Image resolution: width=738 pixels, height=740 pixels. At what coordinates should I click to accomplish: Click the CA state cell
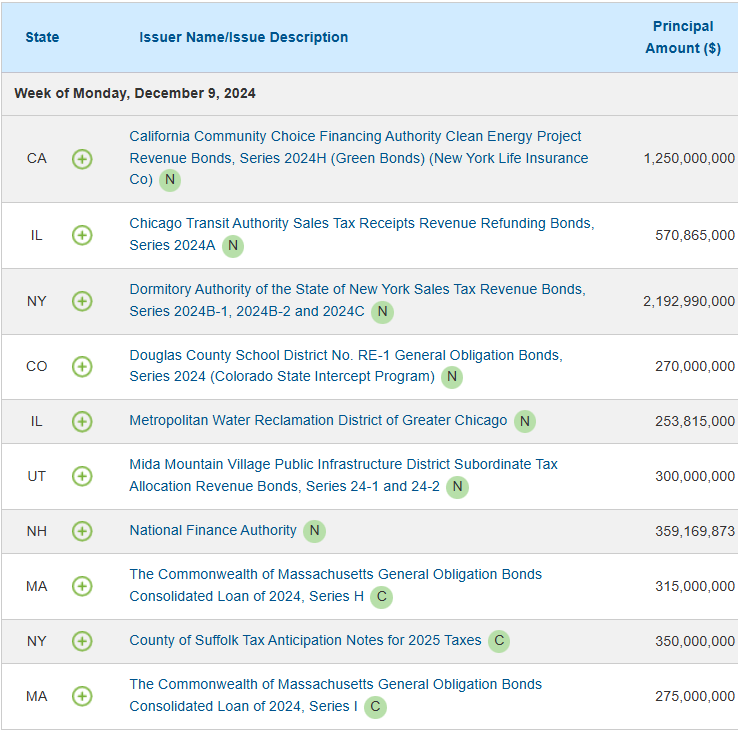(x=37, y=159)
